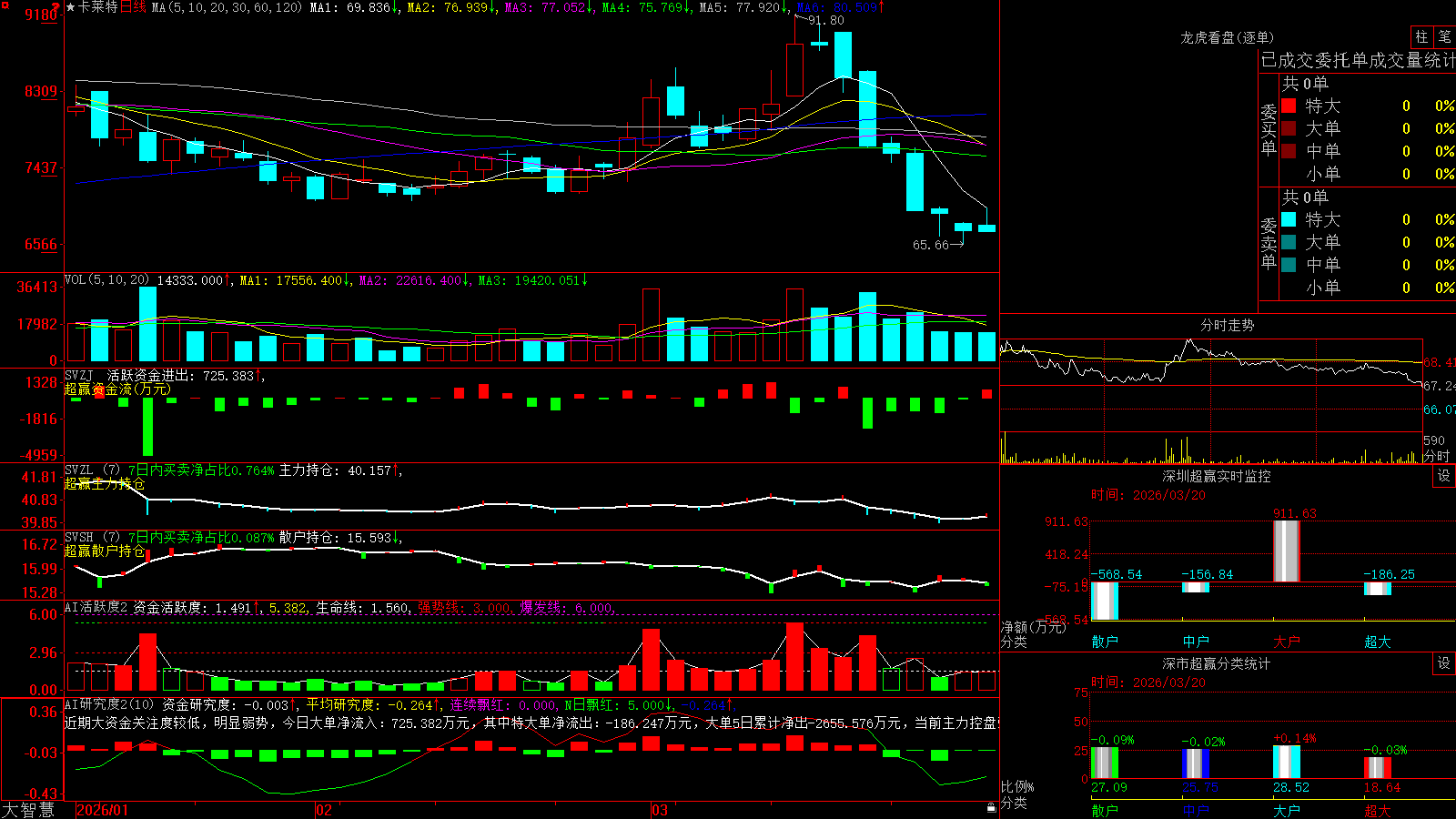
Task: Click the SVZL indicator name
Action: (79, 470)
